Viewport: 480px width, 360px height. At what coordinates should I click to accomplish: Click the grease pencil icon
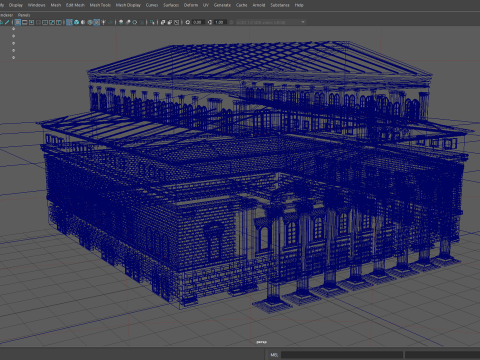point(7,22)
